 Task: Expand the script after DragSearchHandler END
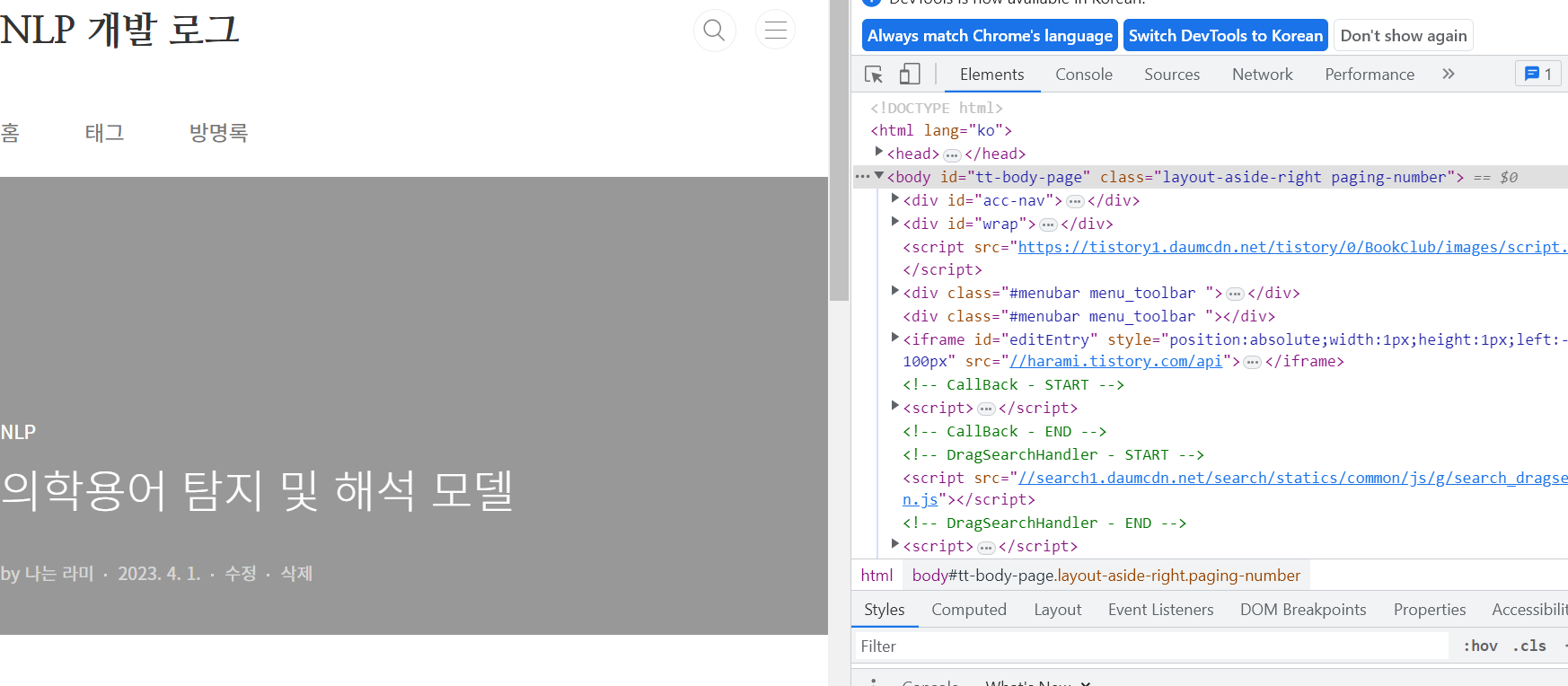(x=895, y=545)
